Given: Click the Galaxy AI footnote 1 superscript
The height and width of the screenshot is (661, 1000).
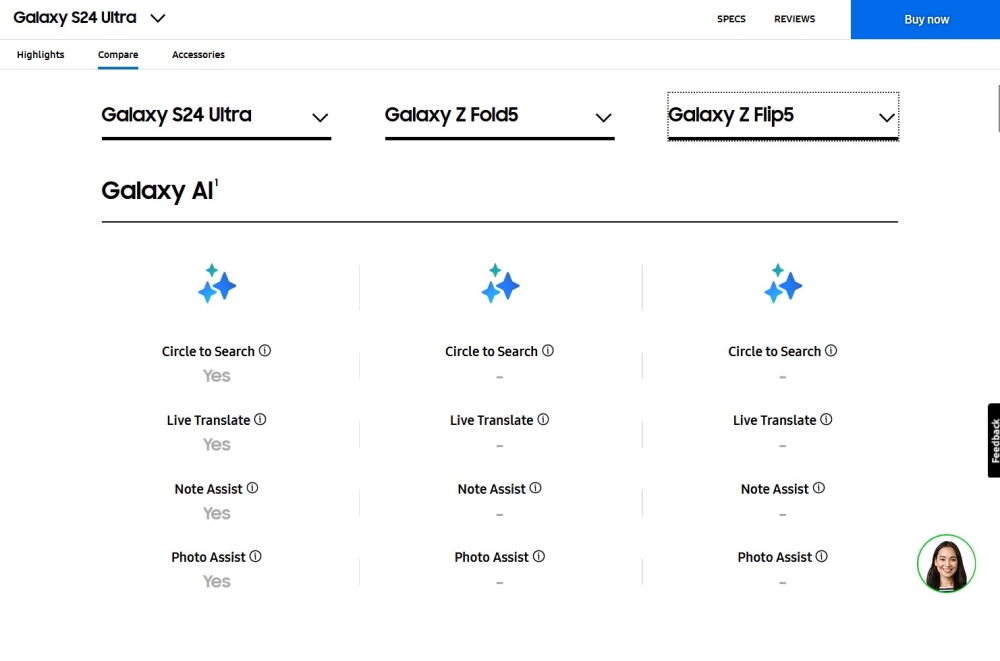Looking at the screenshot, I should click(217, 183).
